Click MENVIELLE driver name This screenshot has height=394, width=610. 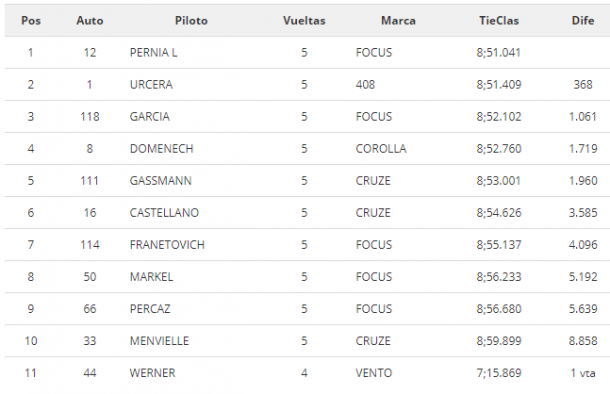click(159, 341)
